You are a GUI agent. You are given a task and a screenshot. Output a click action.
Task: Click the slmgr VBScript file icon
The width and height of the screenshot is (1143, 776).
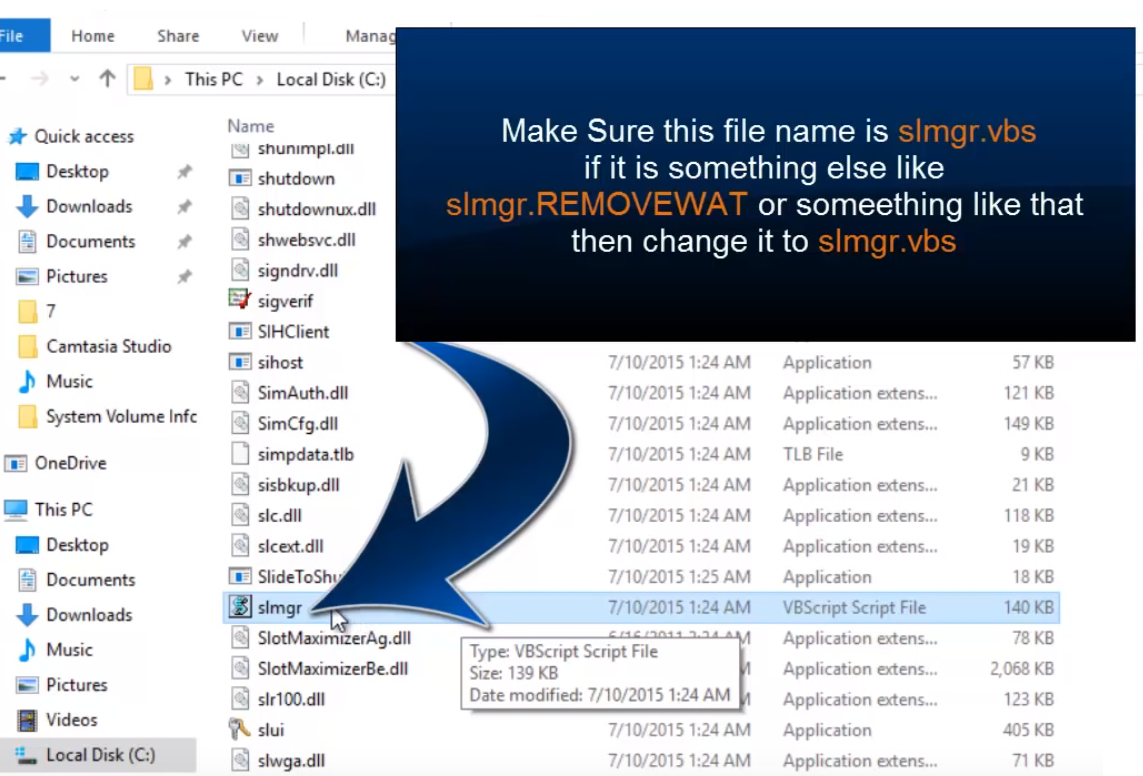pyautogui.click(x=240, y=607)
